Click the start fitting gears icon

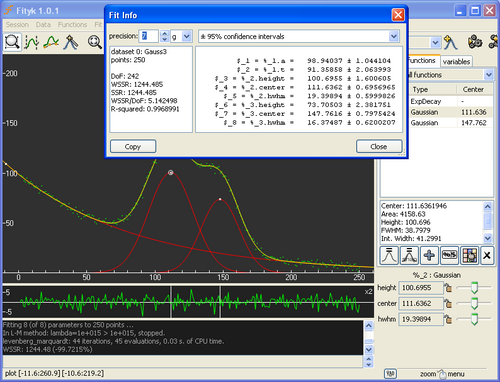pos(475,42)
